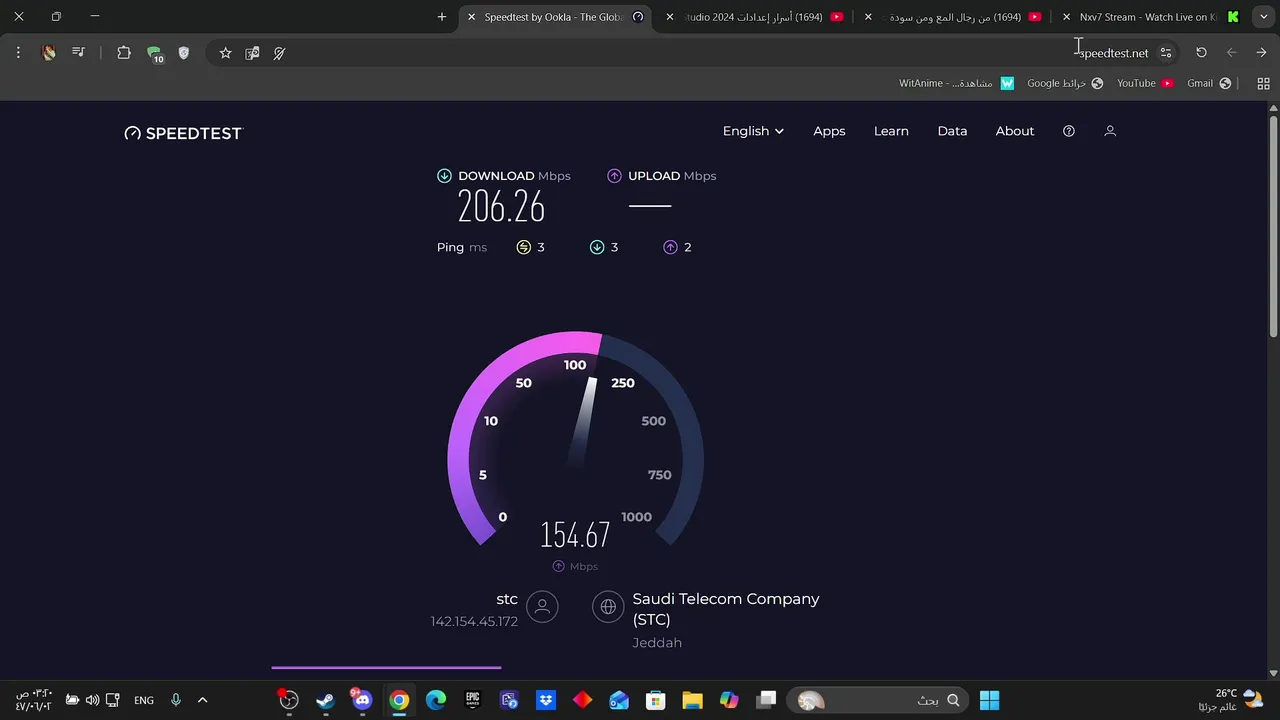Click the purple test progress bar
This screenshot has width=1280, height=720.
(386, 667)
